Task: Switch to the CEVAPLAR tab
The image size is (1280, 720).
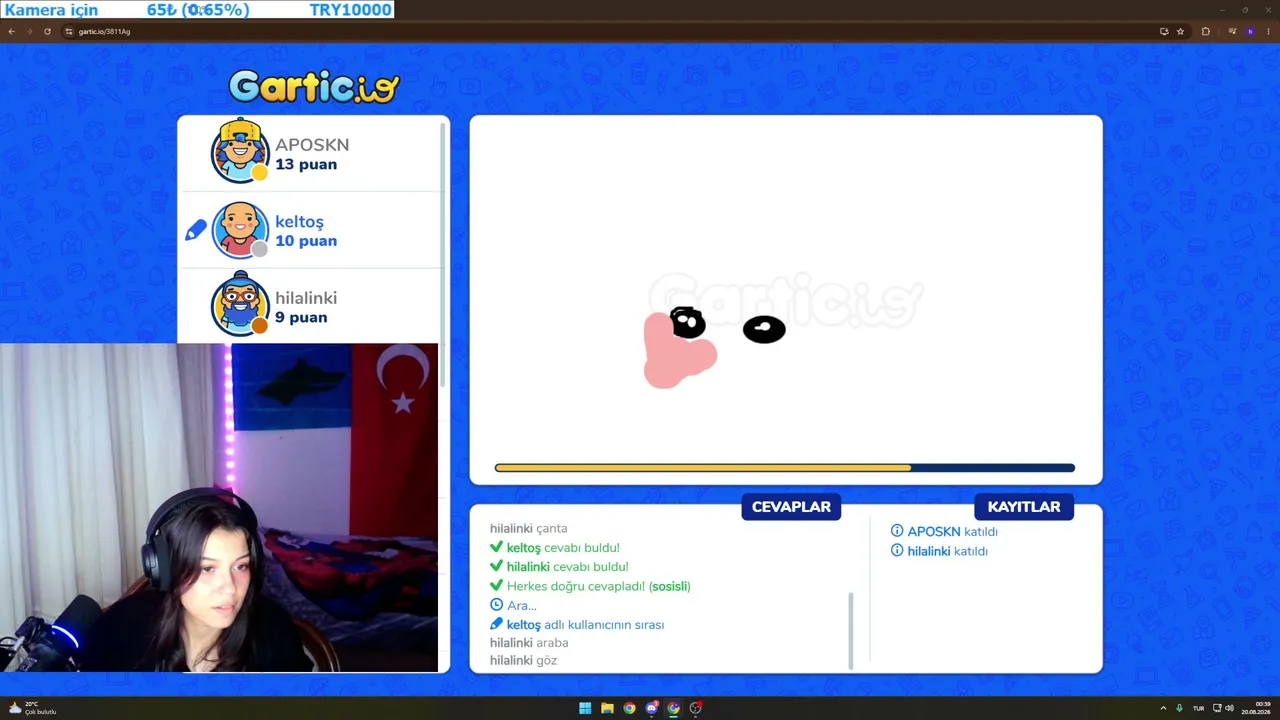Action: click(x=791, y=507)
